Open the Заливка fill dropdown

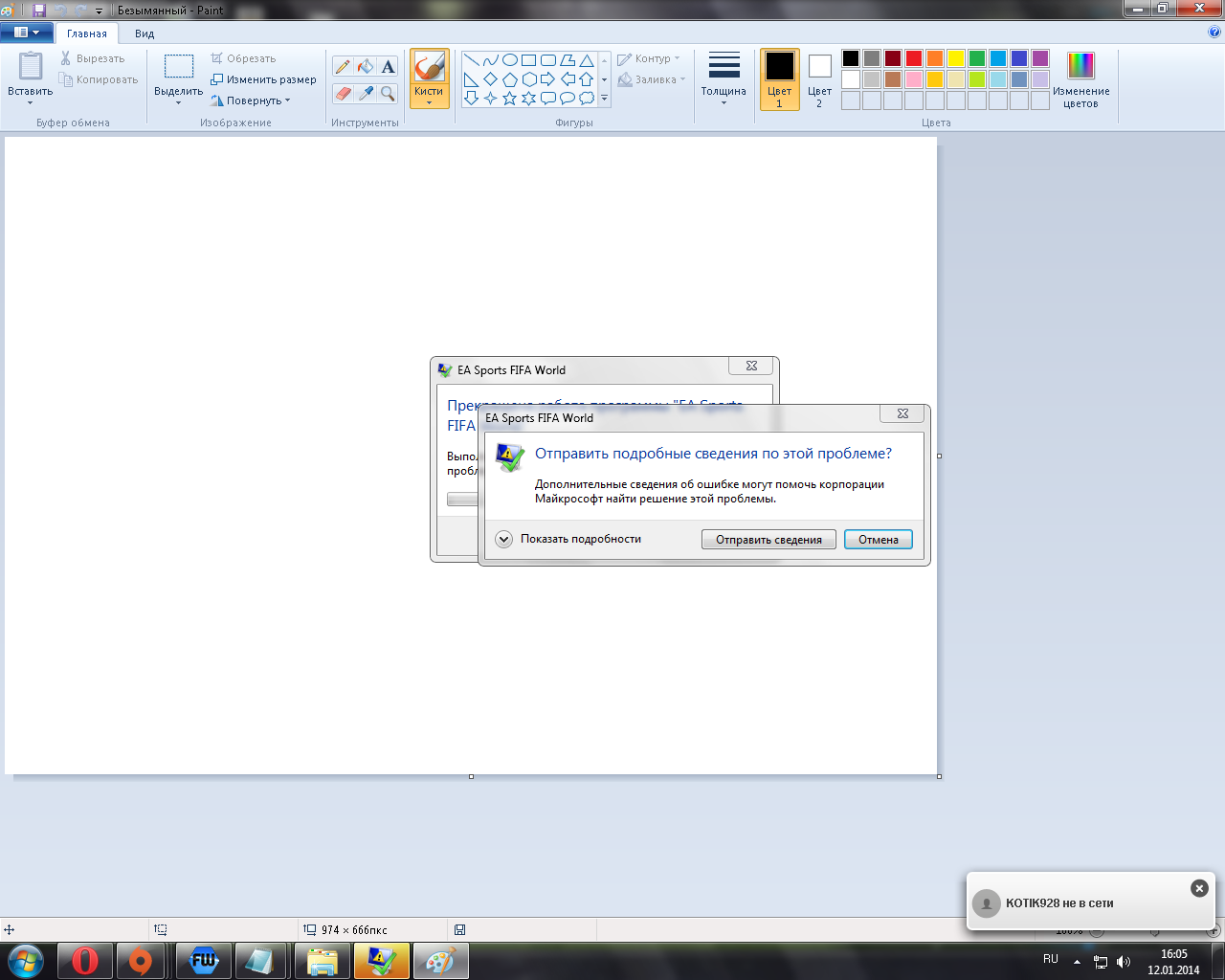tap(652, 79)
